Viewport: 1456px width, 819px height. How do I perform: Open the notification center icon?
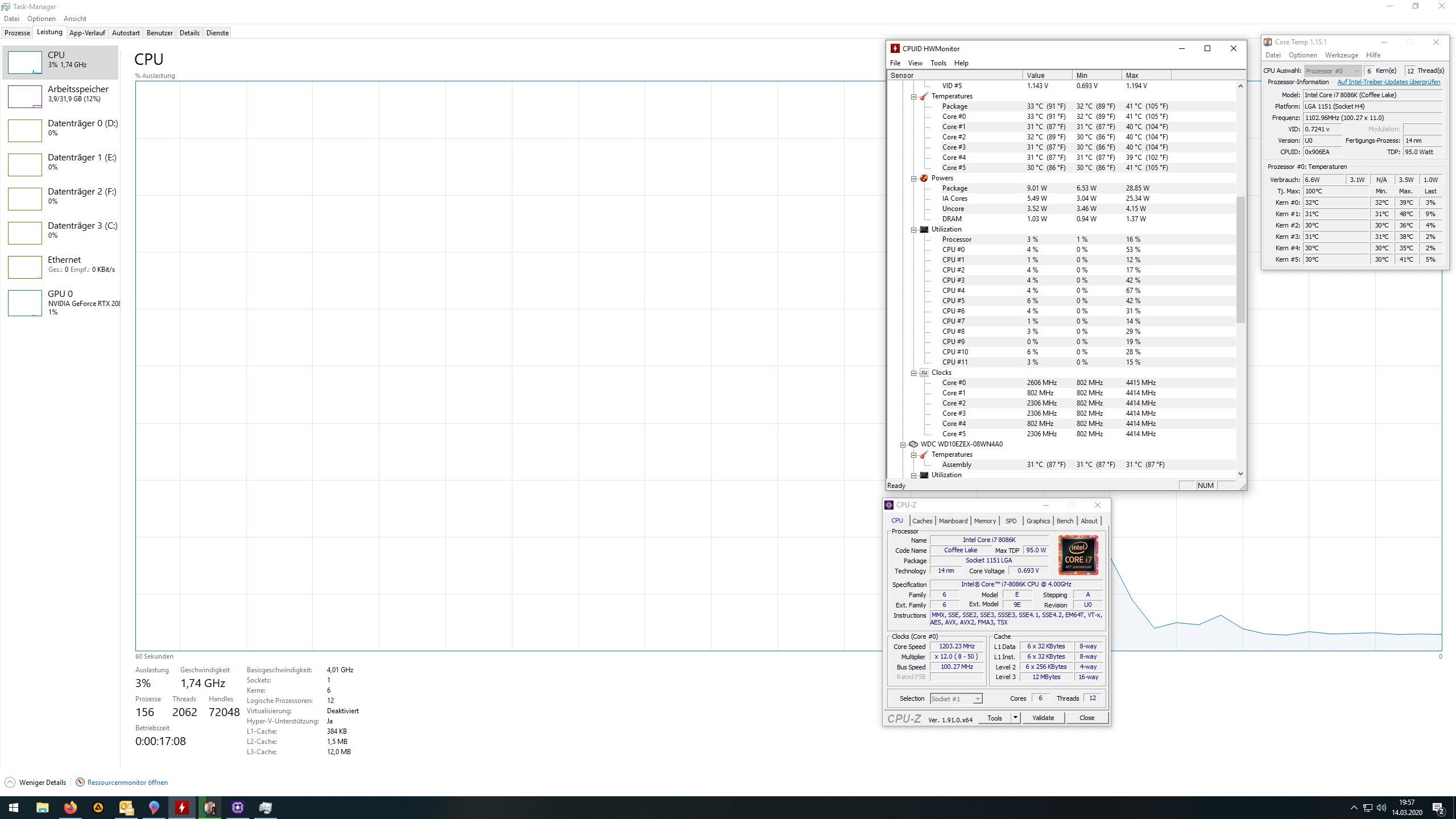[x=1438, y=808]
